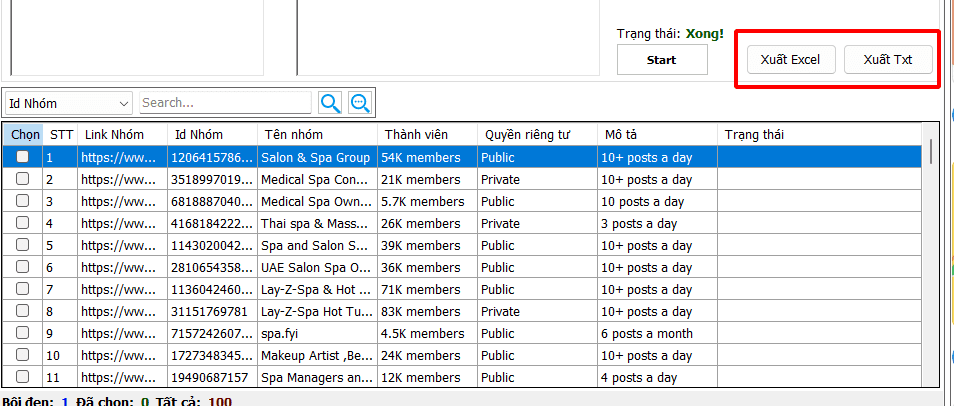Click the table's vertical scrollbar thumb

click(x=930, y=151)
